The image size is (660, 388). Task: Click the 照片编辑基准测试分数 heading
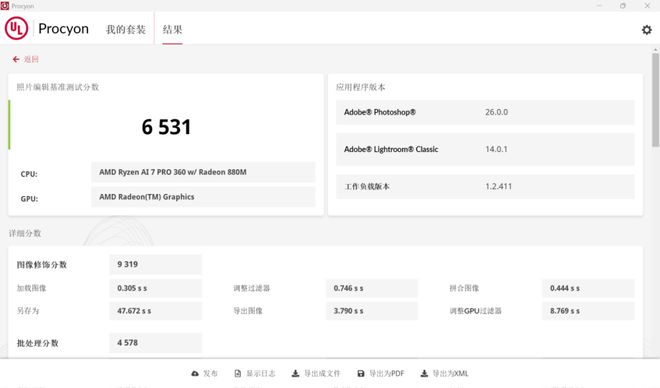tap(58, 87)
